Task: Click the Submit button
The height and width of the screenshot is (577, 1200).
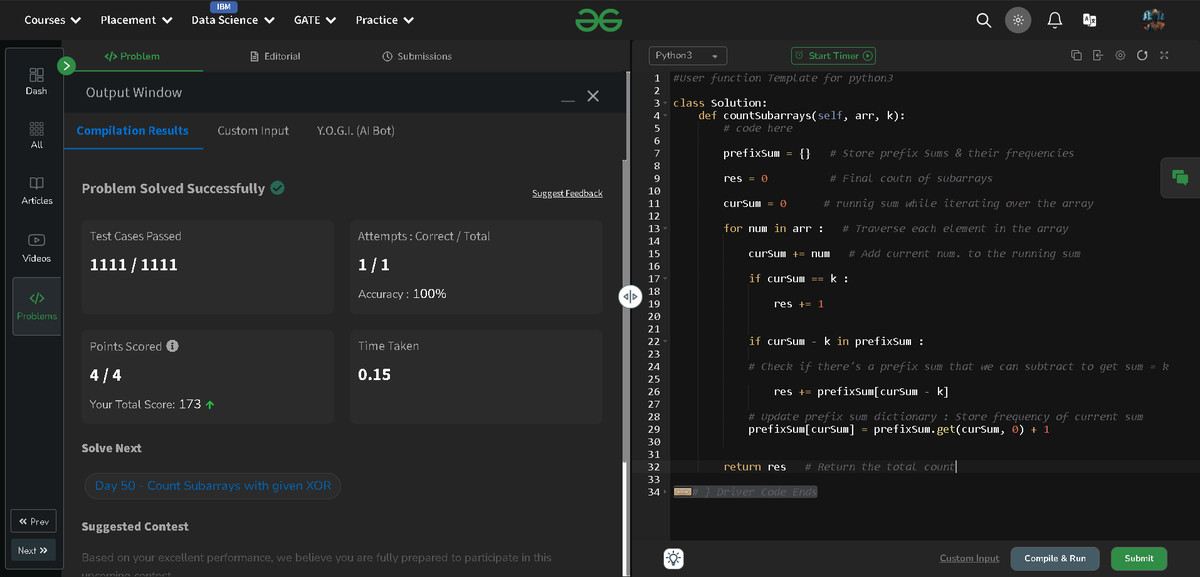Action: pyautogui.click(x=1139, y=558)
